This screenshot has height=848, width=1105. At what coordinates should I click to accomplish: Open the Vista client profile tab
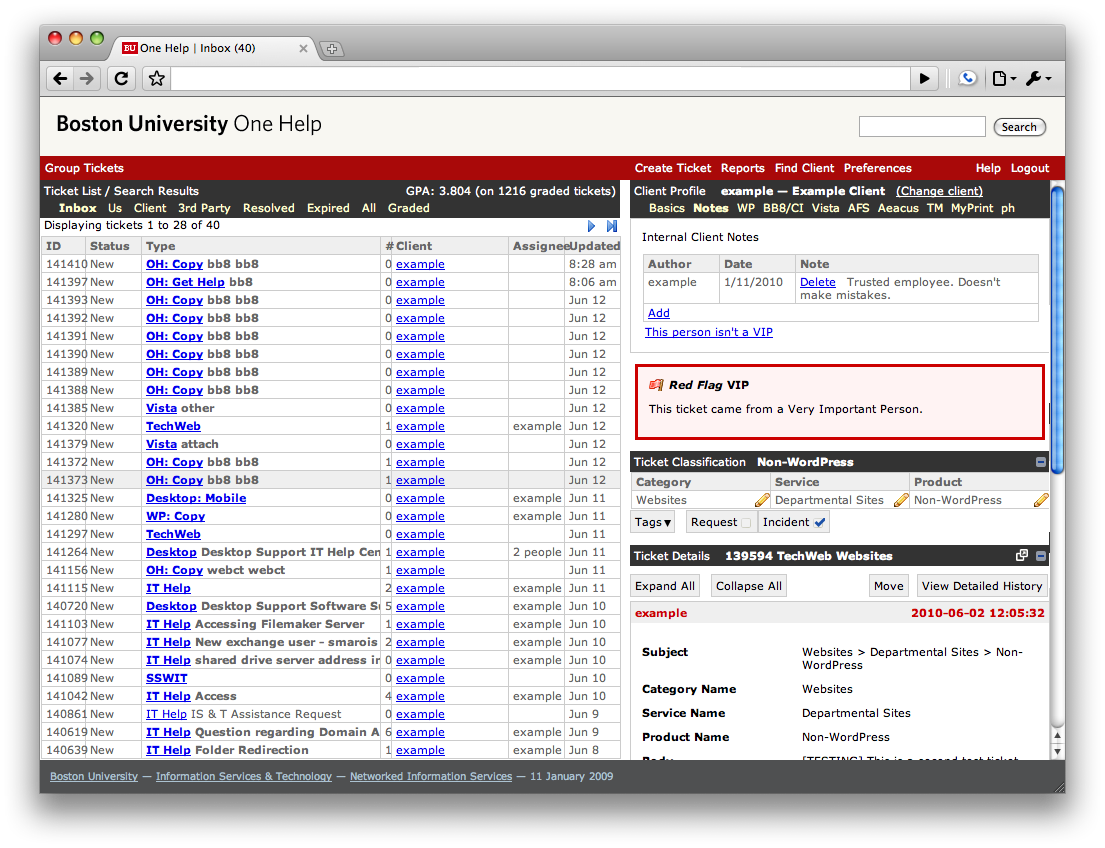coord(825,208)
